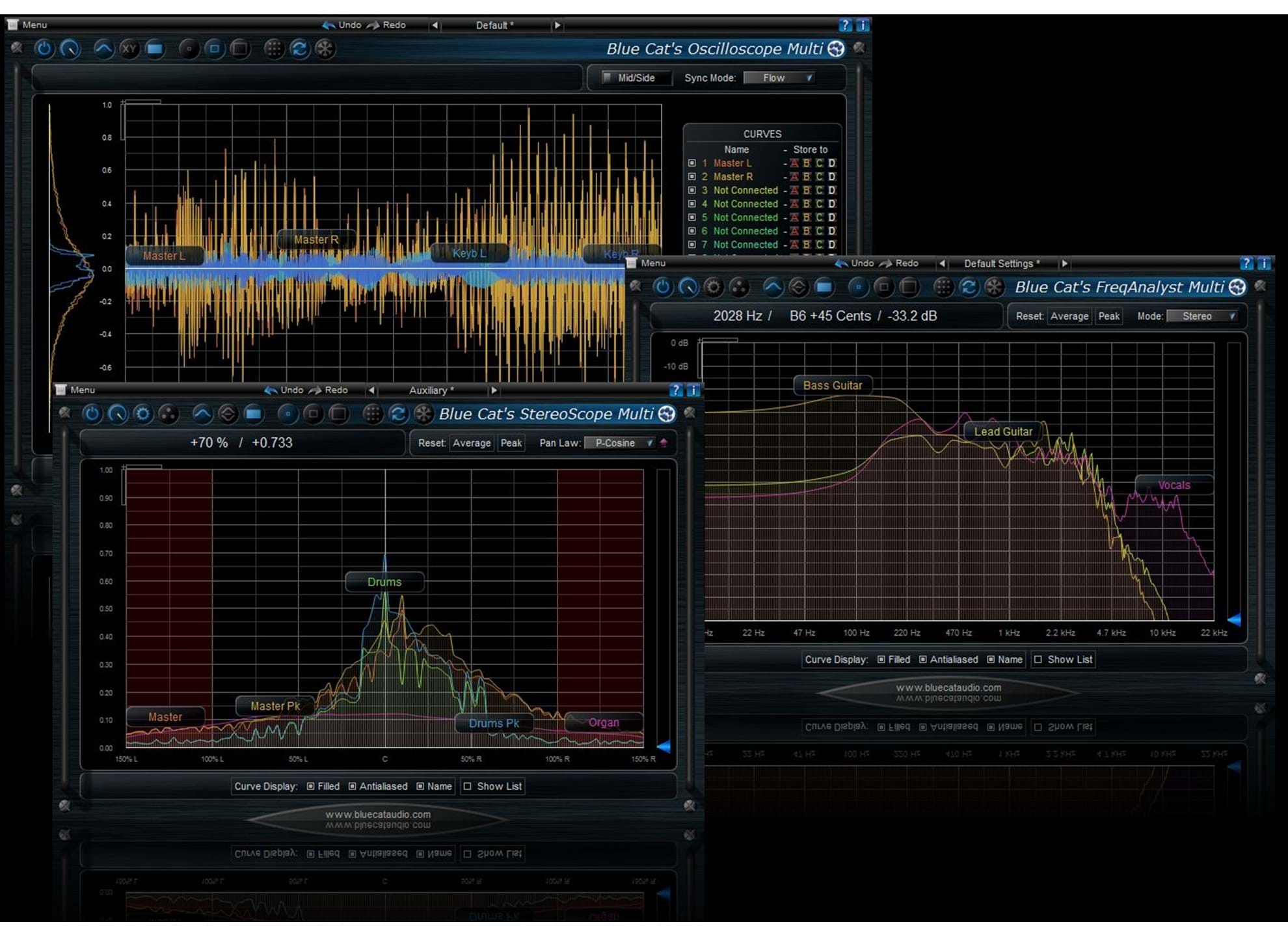Click the StereoScope snowflake freeze icon
The height and width of the screenshot is (937, 1288).
(x=423, y=414)
